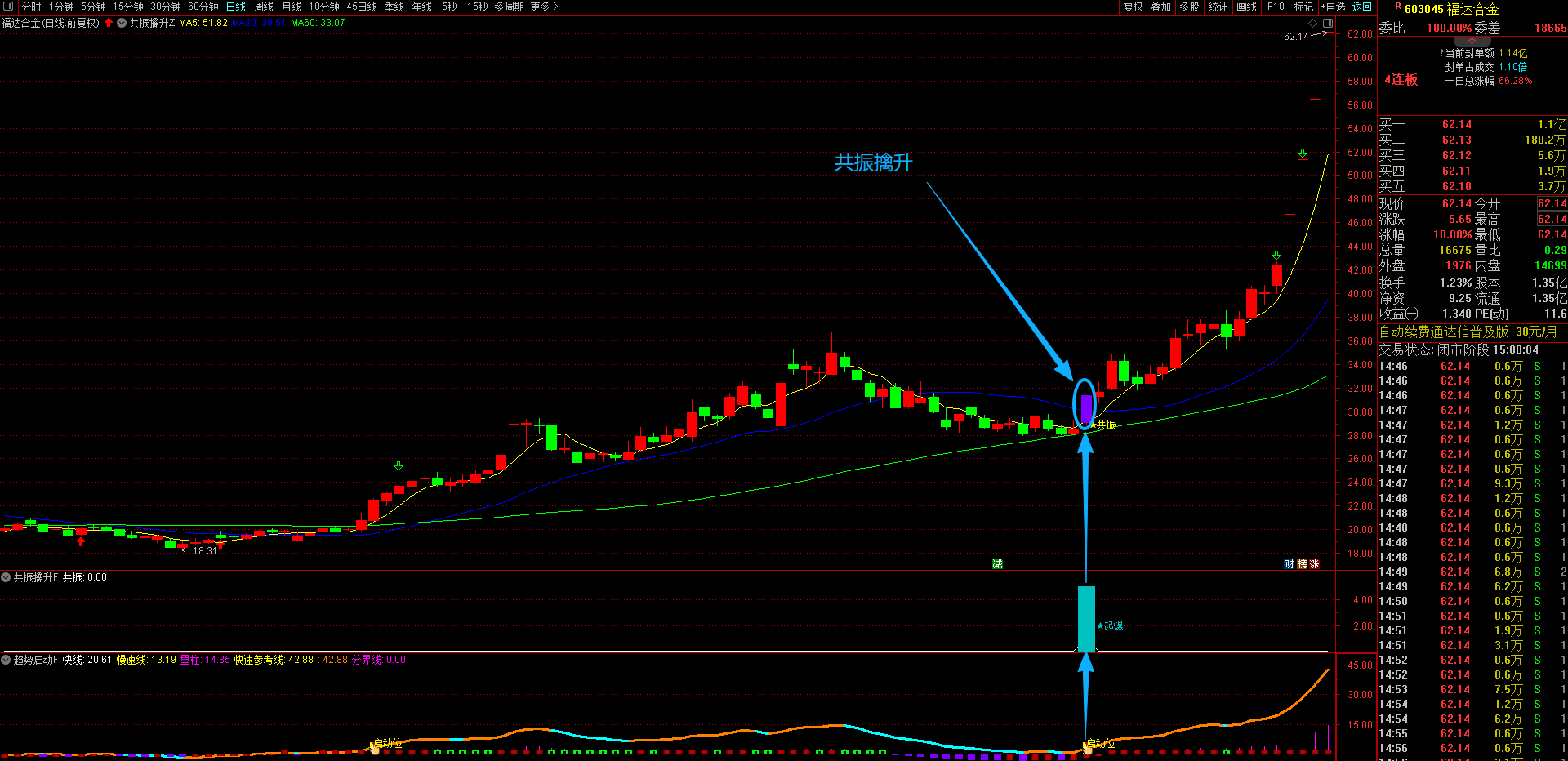This screenshot has width=1568, height=761.
Task: Click the red up arrow beside 福达合金 title
Action: (x=109, y=23)
